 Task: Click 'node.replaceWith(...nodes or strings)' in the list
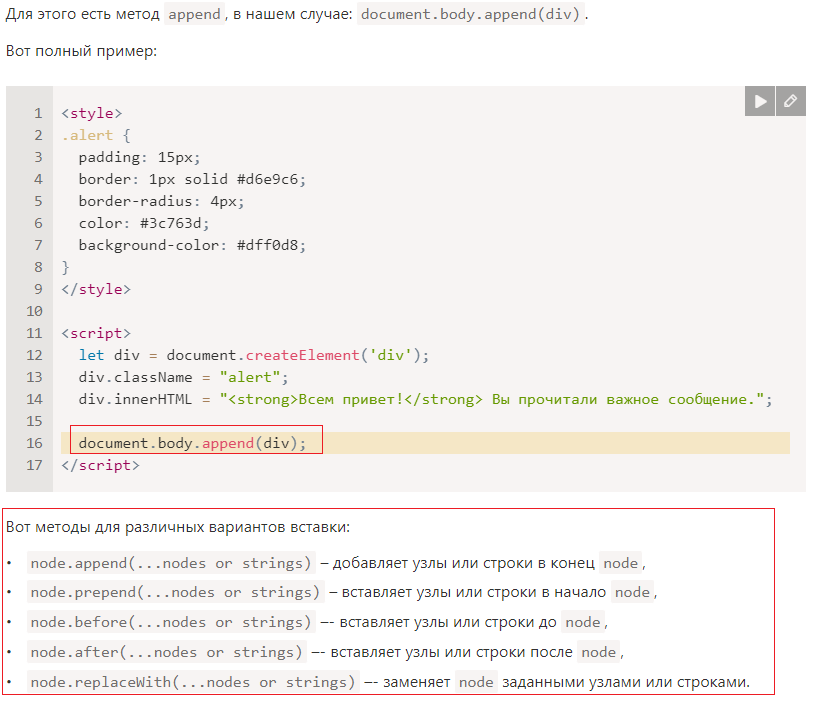[x=194, y=682]
